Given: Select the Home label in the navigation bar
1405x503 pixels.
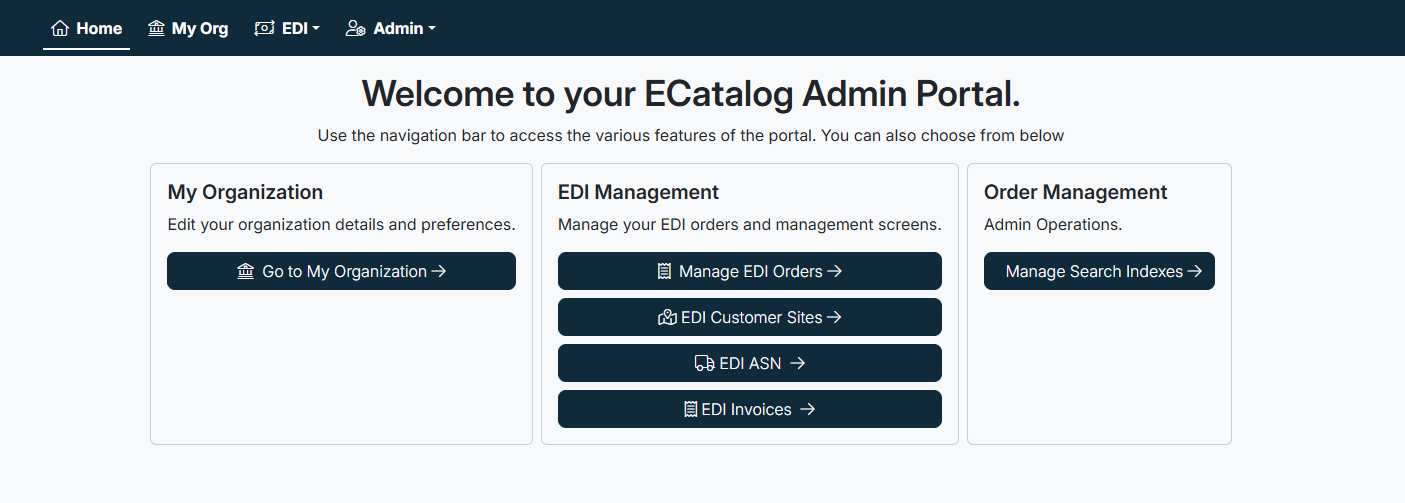Looking at the screenshot, I should (99, 28).
